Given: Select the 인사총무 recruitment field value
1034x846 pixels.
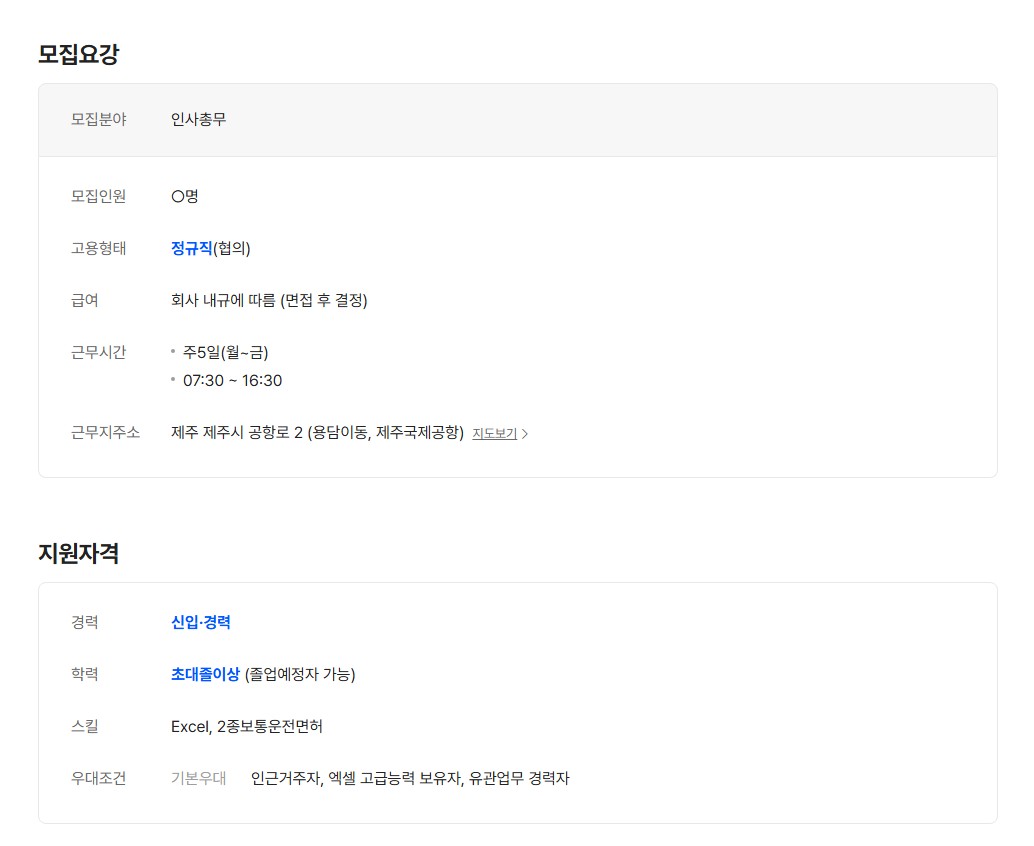Looking at the screenshot, I should click(x=198, y=119).
